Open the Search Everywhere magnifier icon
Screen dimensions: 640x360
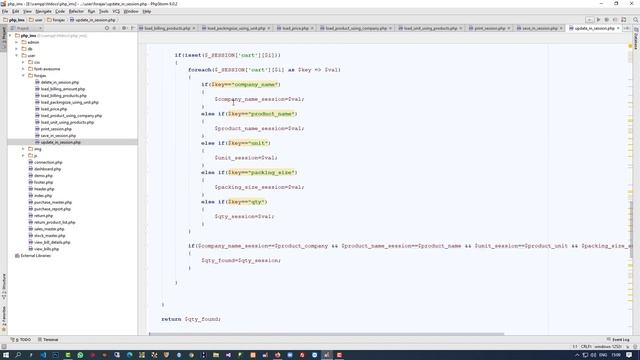pyautogui.click(x=636, y=20)
